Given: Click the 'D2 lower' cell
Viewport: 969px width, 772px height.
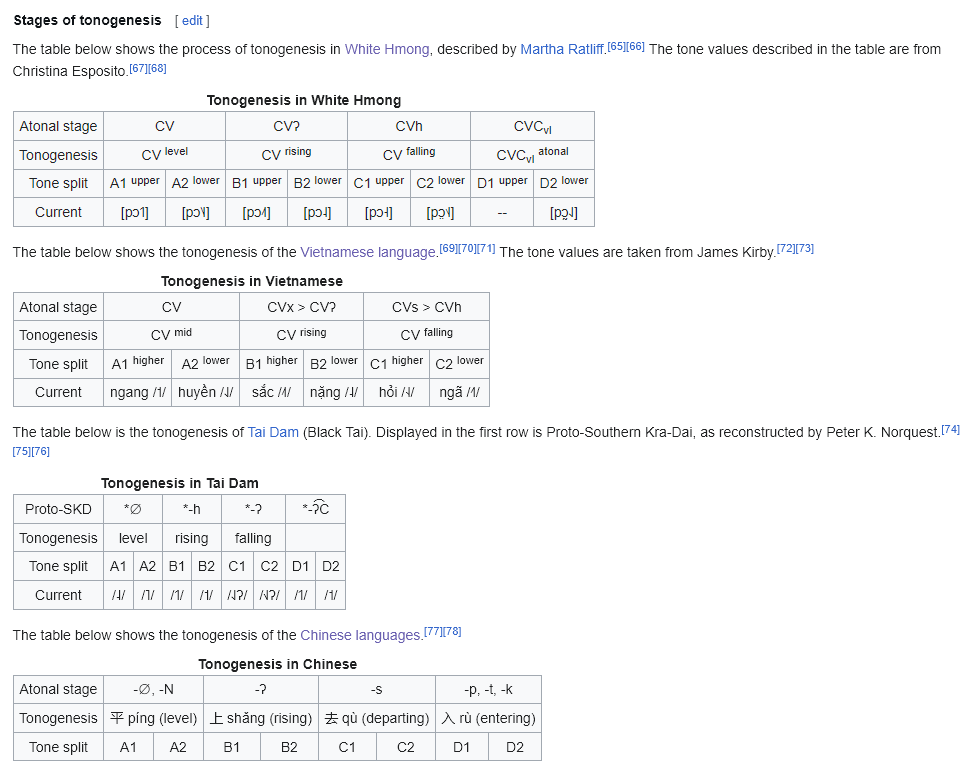Looking at the screenshot, I should click(564, 183).
